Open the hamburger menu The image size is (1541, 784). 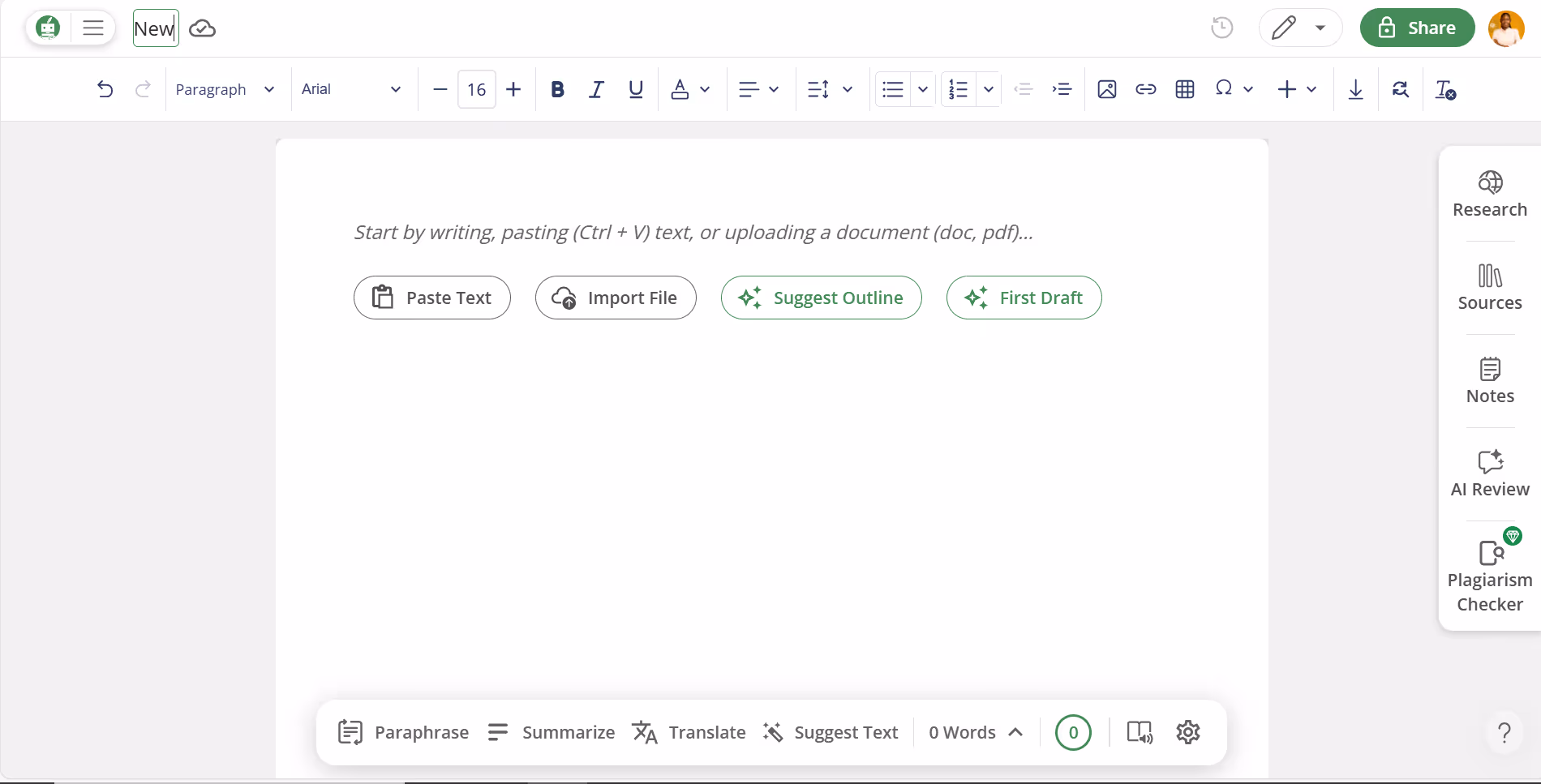click(x=93, y=28)
